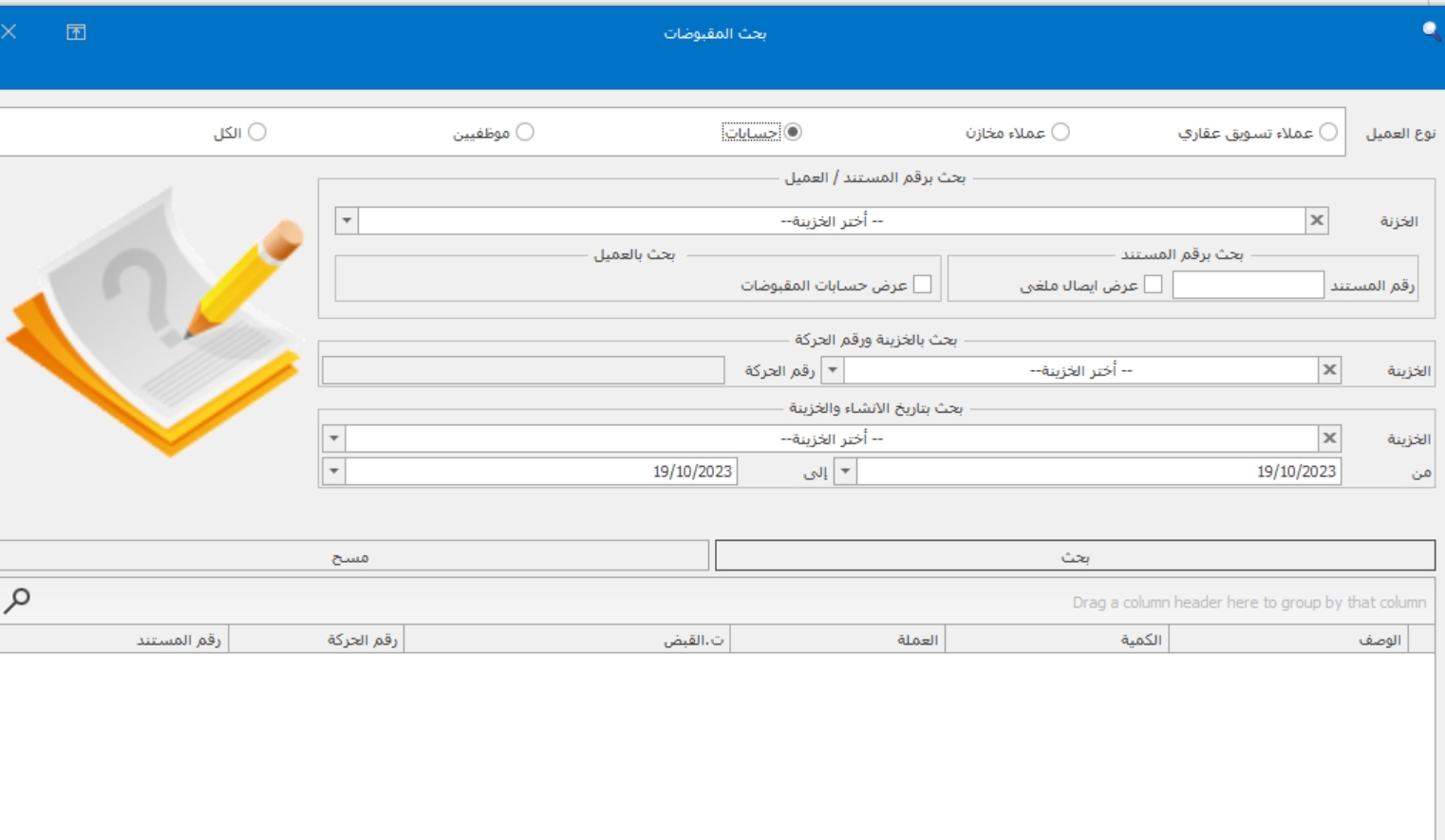Clear the first الخزنة selection with X
The image size is (1445, 840).
click(x=1317, y=220)
